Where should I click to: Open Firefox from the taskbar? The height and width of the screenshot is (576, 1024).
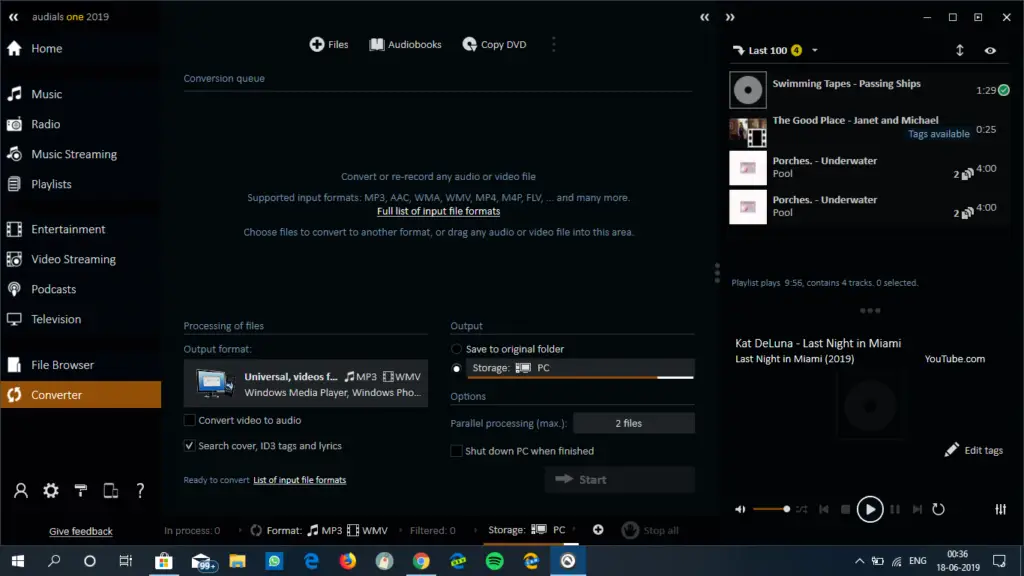coord(348,561)
